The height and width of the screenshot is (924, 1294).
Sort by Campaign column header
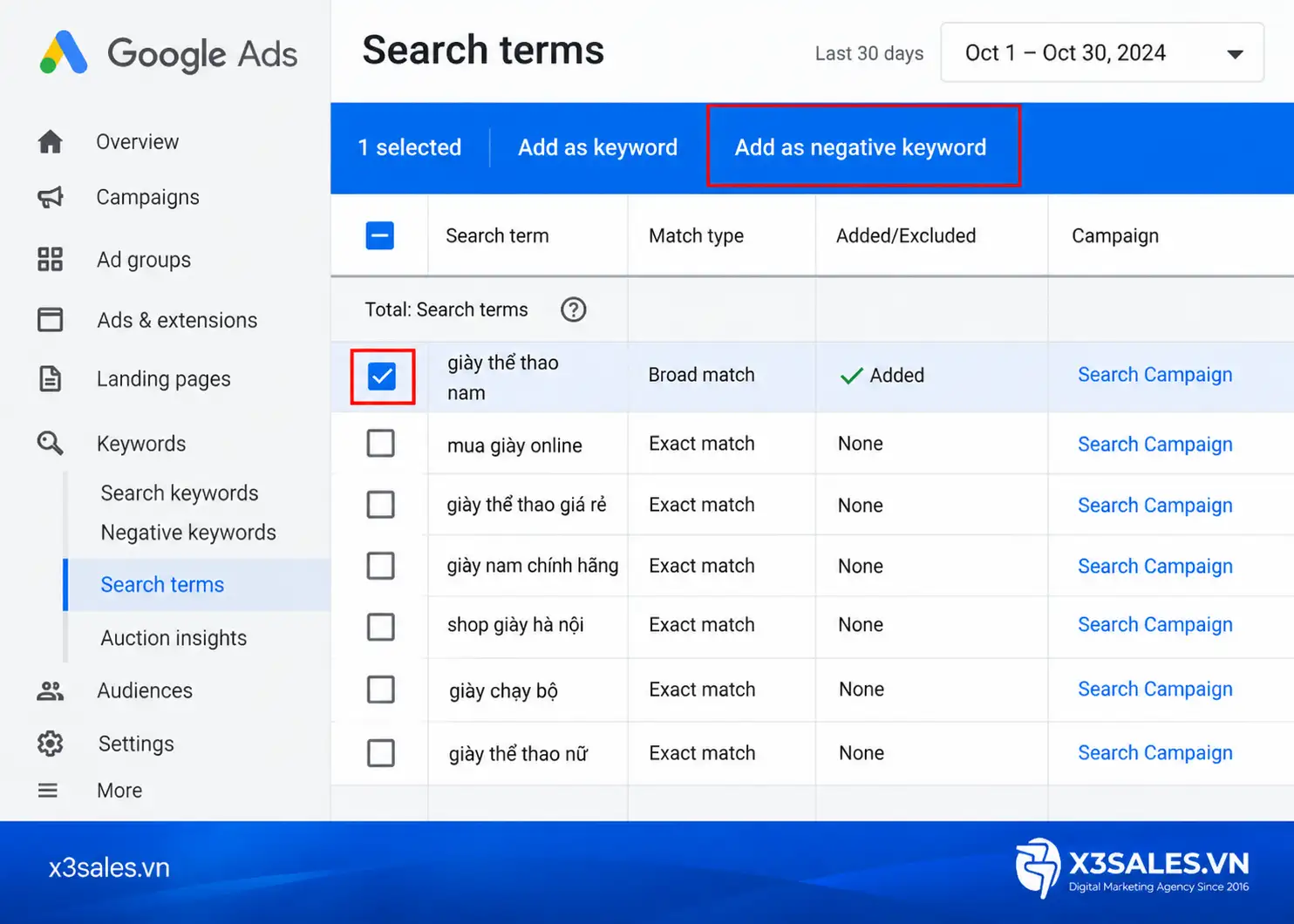click(1115, 235)
